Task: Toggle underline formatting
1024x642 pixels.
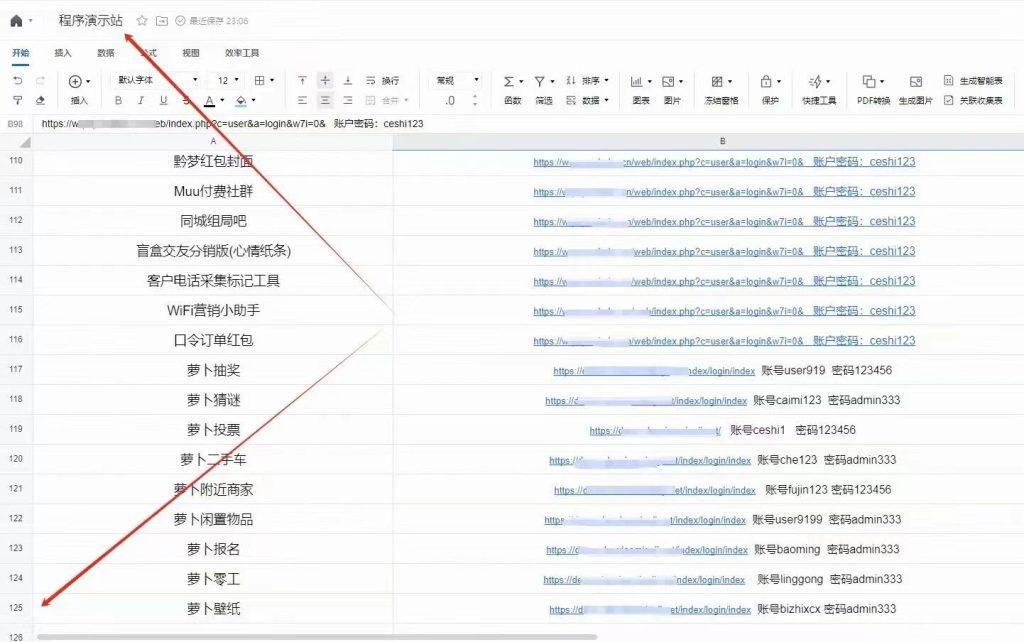Action: pyautogui.click(x=163, y=101)
